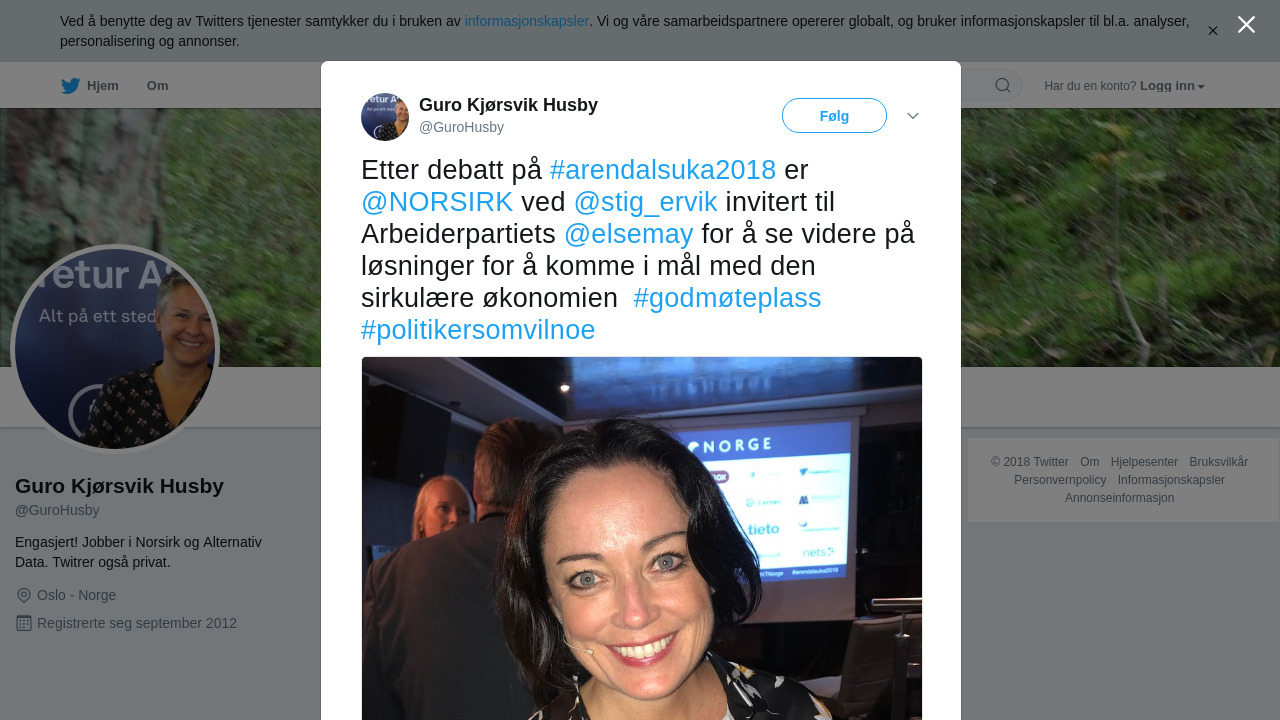The height and width of the screenshot is (720, 1280).
Task: Open the #politikersomvilnoe hashtag
Action: [x=478, y=330]
